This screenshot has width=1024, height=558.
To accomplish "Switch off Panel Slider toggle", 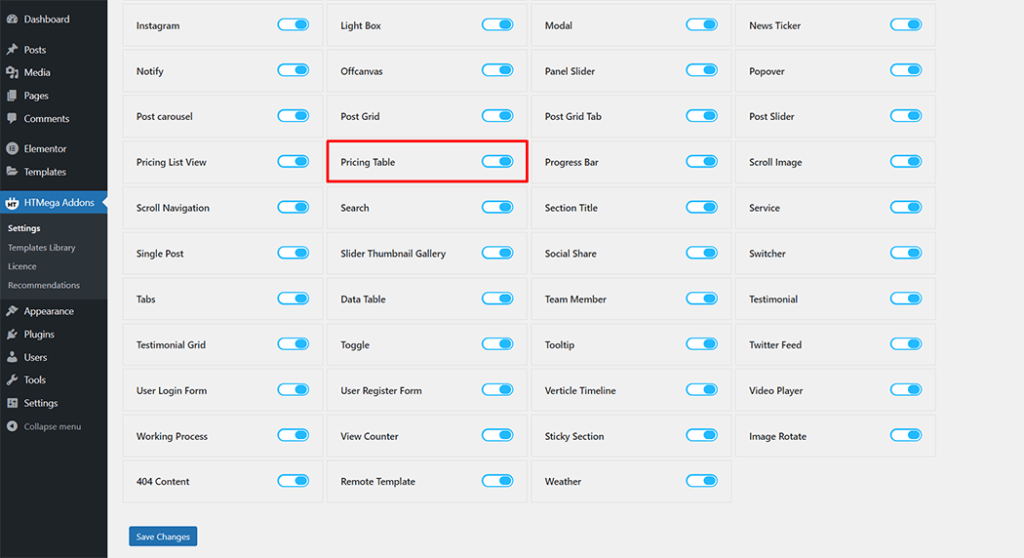I will click(702, 70).
